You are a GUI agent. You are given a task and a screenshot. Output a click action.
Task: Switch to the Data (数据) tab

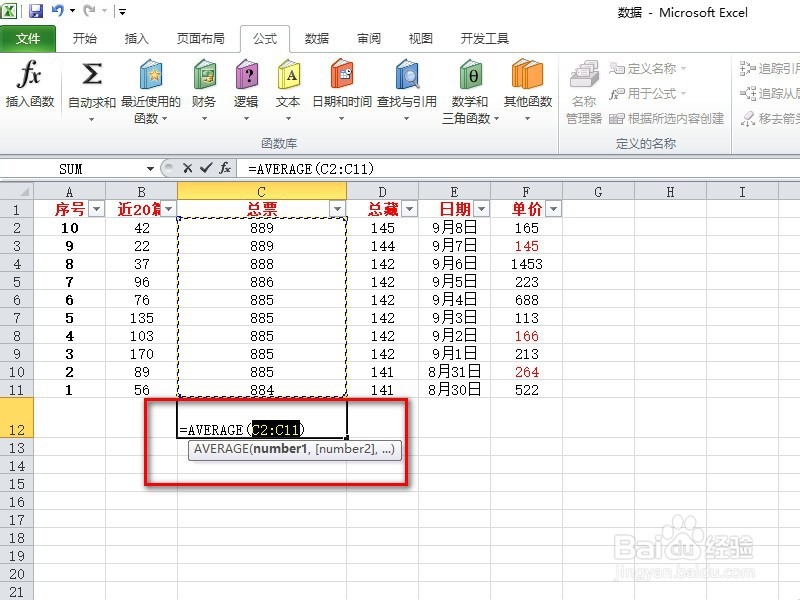tap(317, 39)
